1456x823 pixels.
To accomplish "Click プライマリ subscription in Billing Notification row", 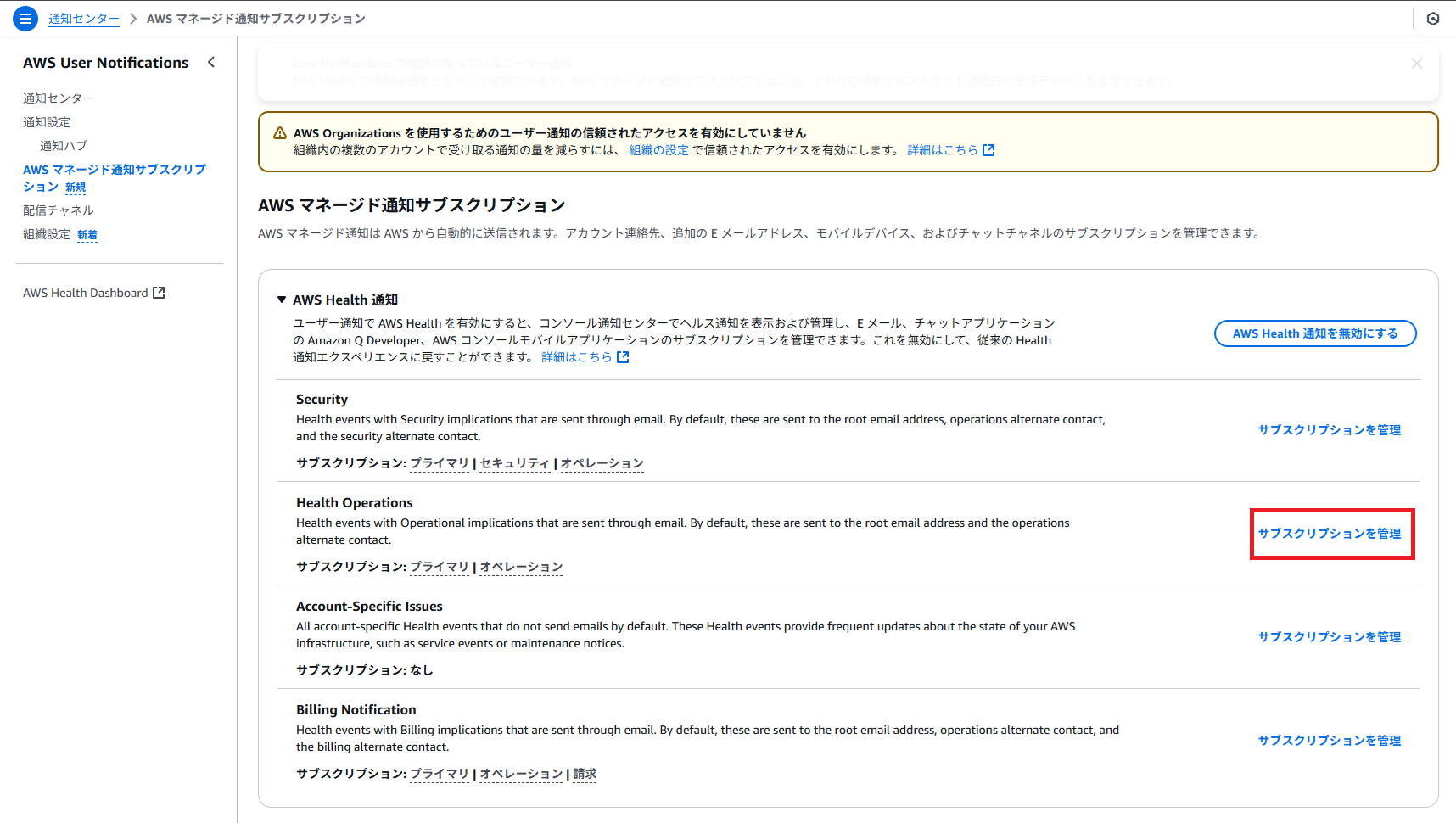I will pos(440,774).
